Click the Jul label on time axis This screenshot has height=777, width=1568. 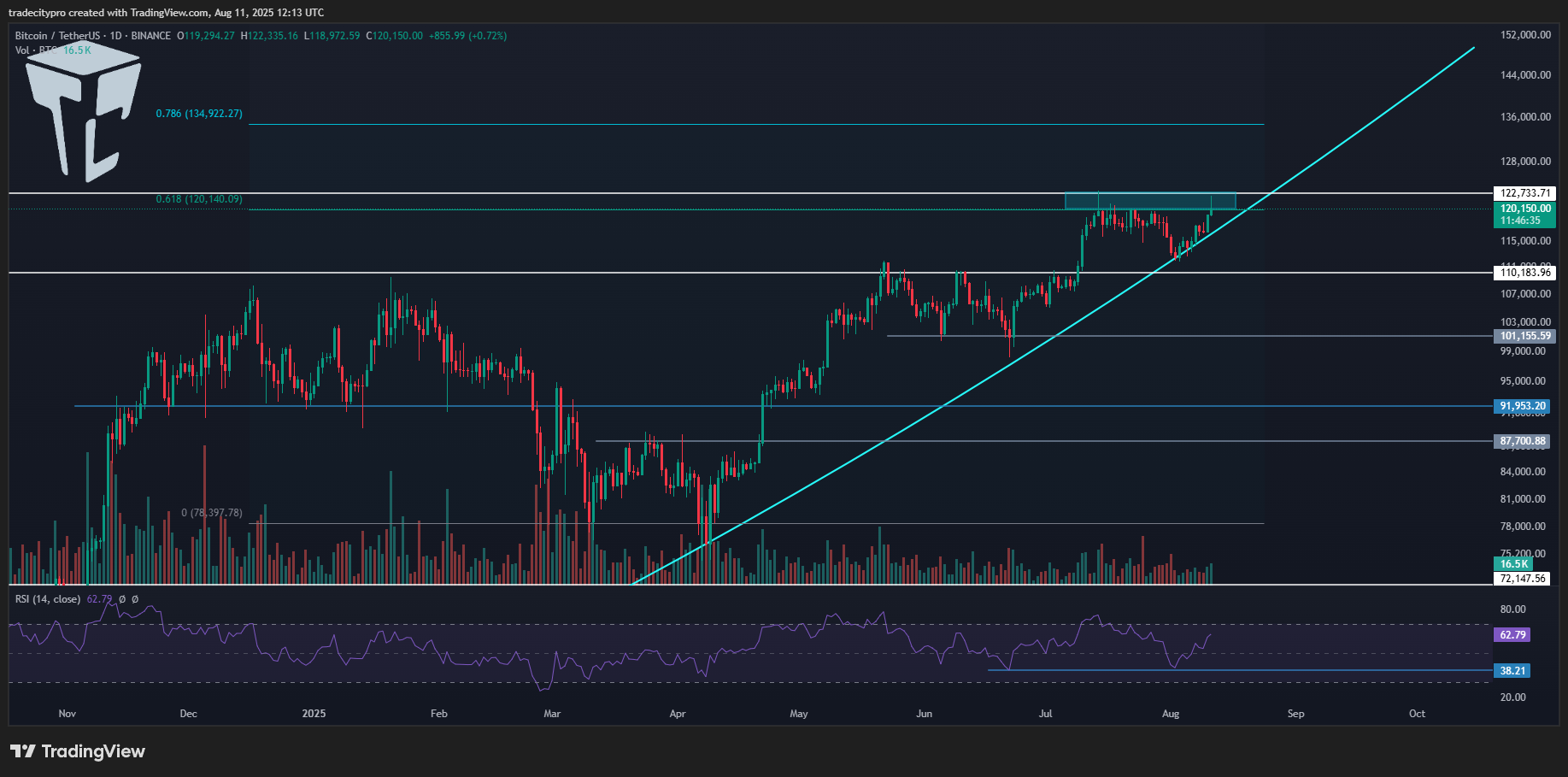1046,714
